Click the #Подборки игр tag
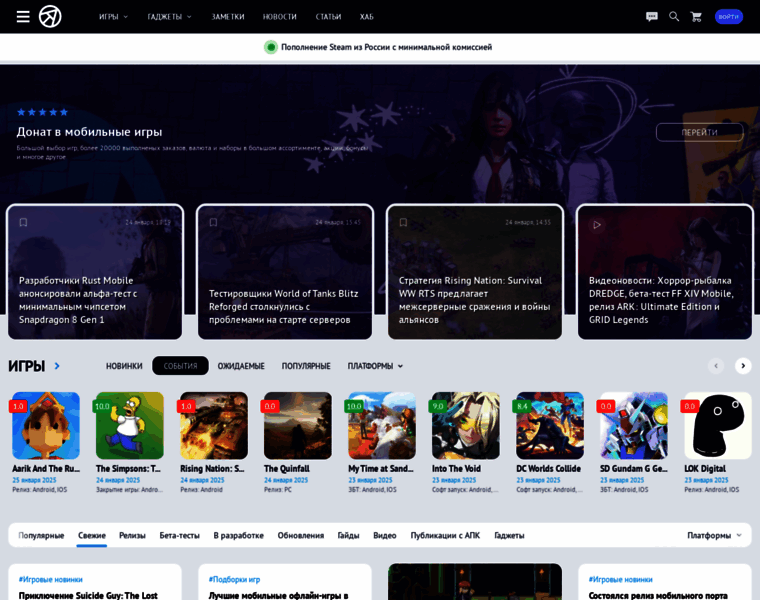This screenshot has height=600, width=760. [x=234, y=579]
